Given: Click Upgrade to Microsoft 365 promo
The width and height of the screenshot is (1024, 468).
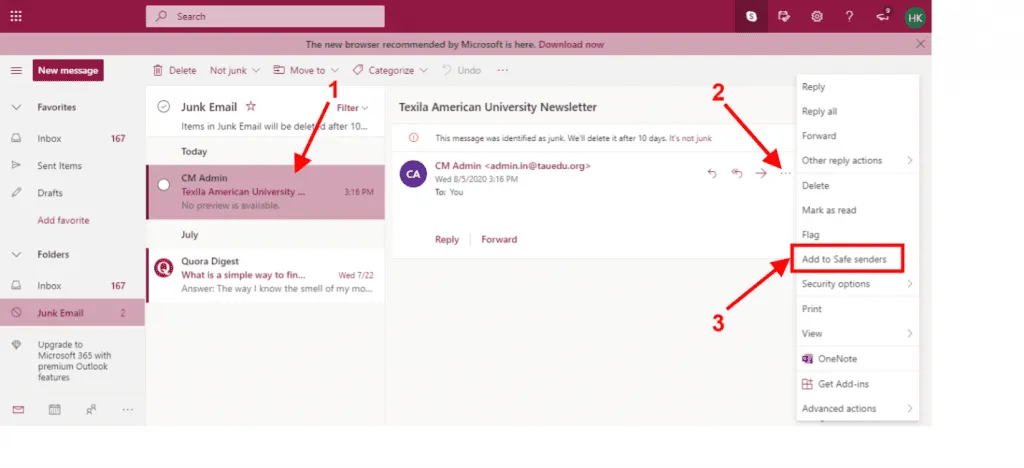Looking at the screenshot, I should pyautogui.click(x=74, y=361).
